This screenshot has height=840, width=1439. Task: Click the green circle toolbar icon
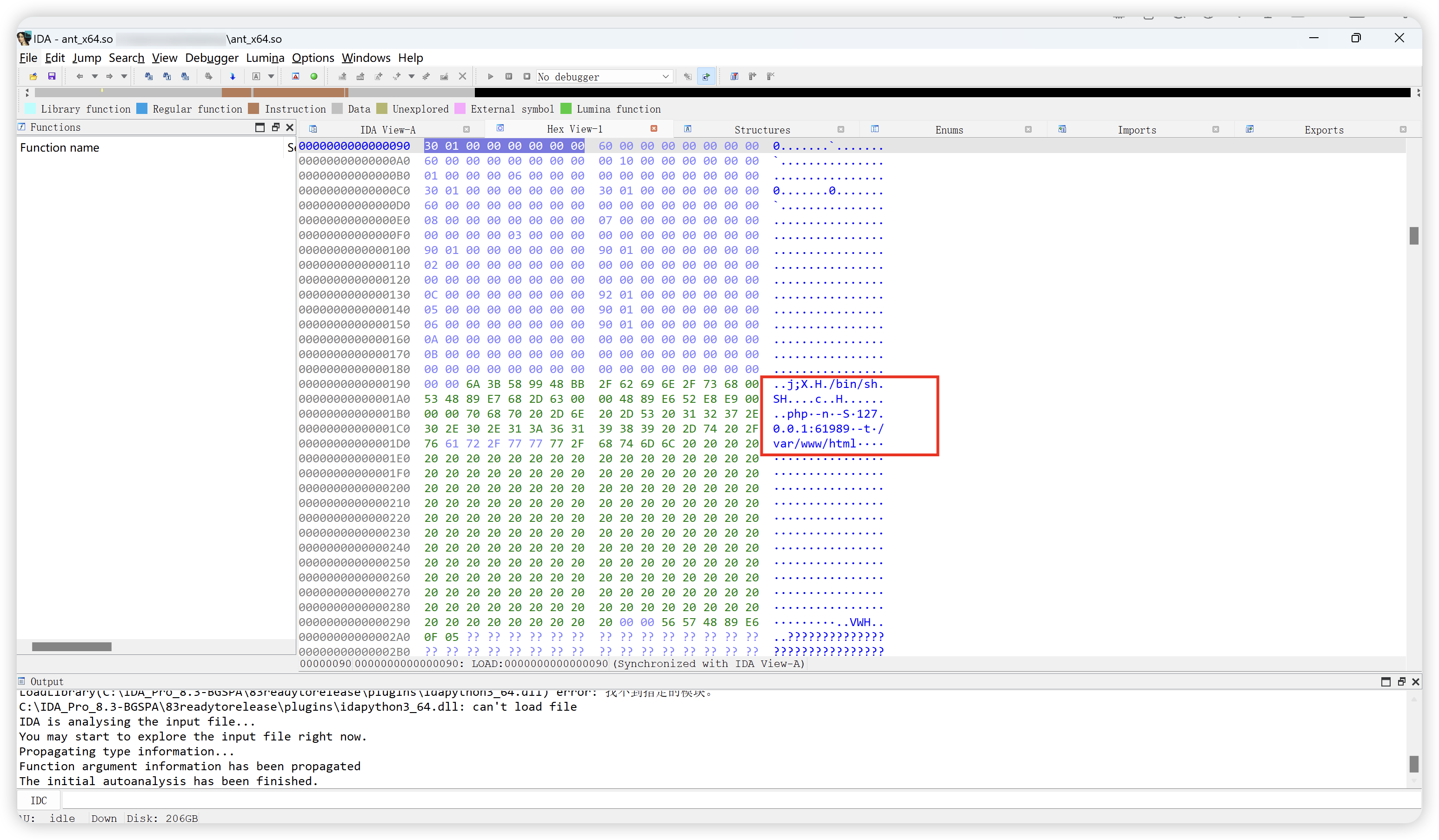click(313, 76)
